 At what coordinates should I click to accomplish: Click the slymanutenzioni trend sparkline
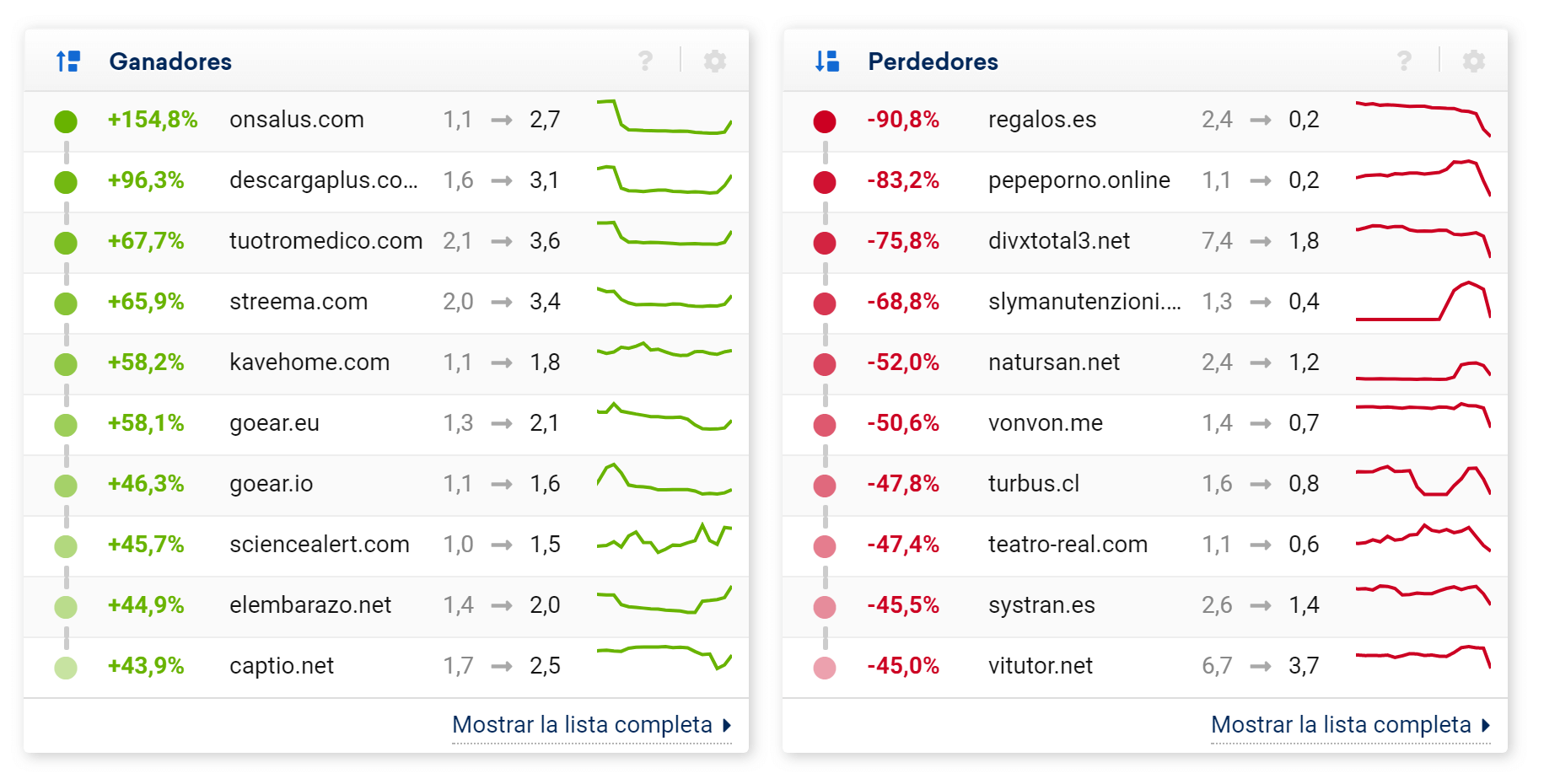tap(1423, 302)
